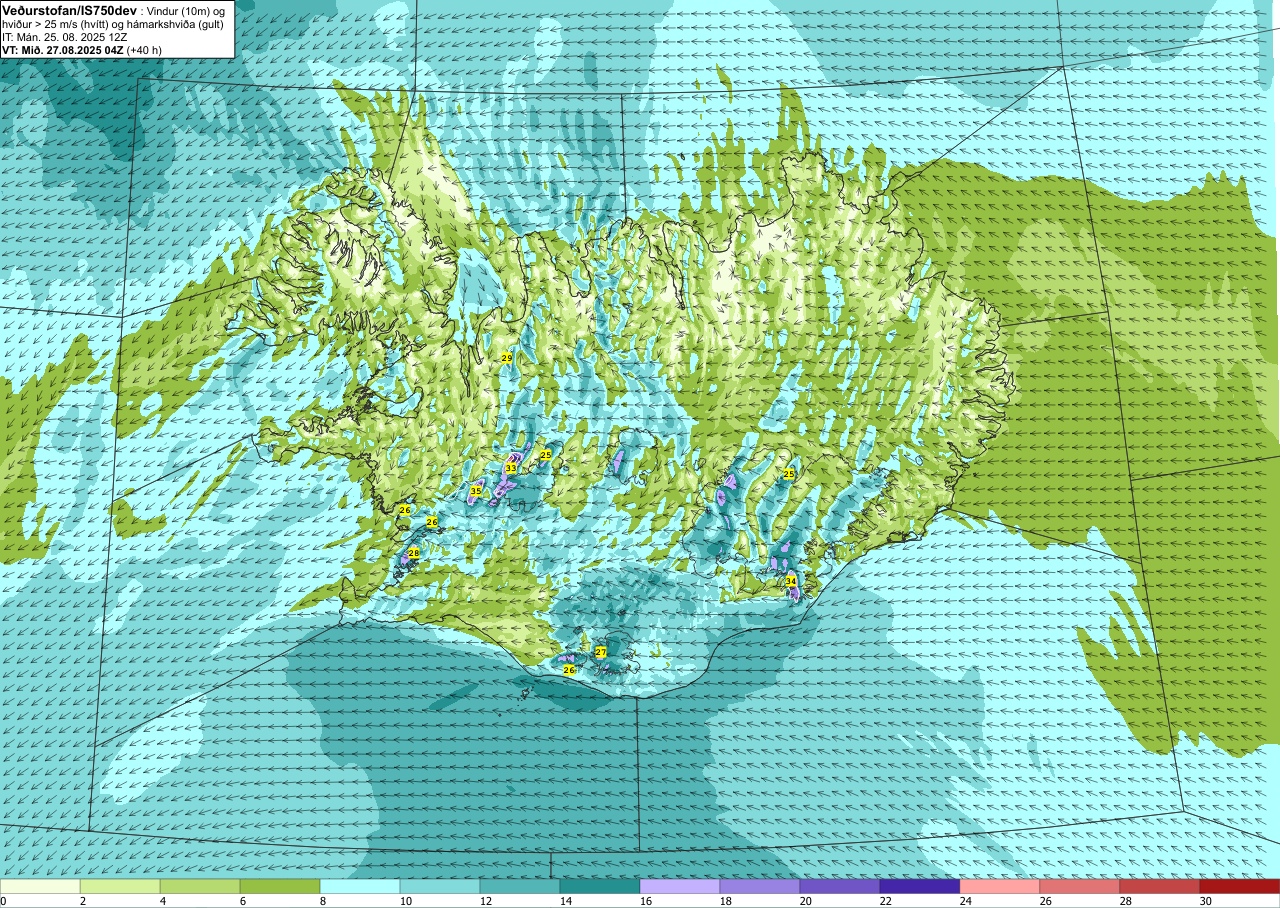Click the salmon 26–28 m/s legend swatch
Image resolution: width=1280 pixels, height=908 pixels.
tap(1080, 886)
